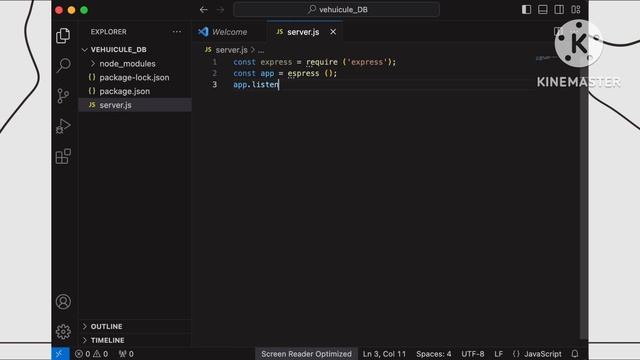Open the Extensions view
This screenshot has width=640, height=360.
63,156
